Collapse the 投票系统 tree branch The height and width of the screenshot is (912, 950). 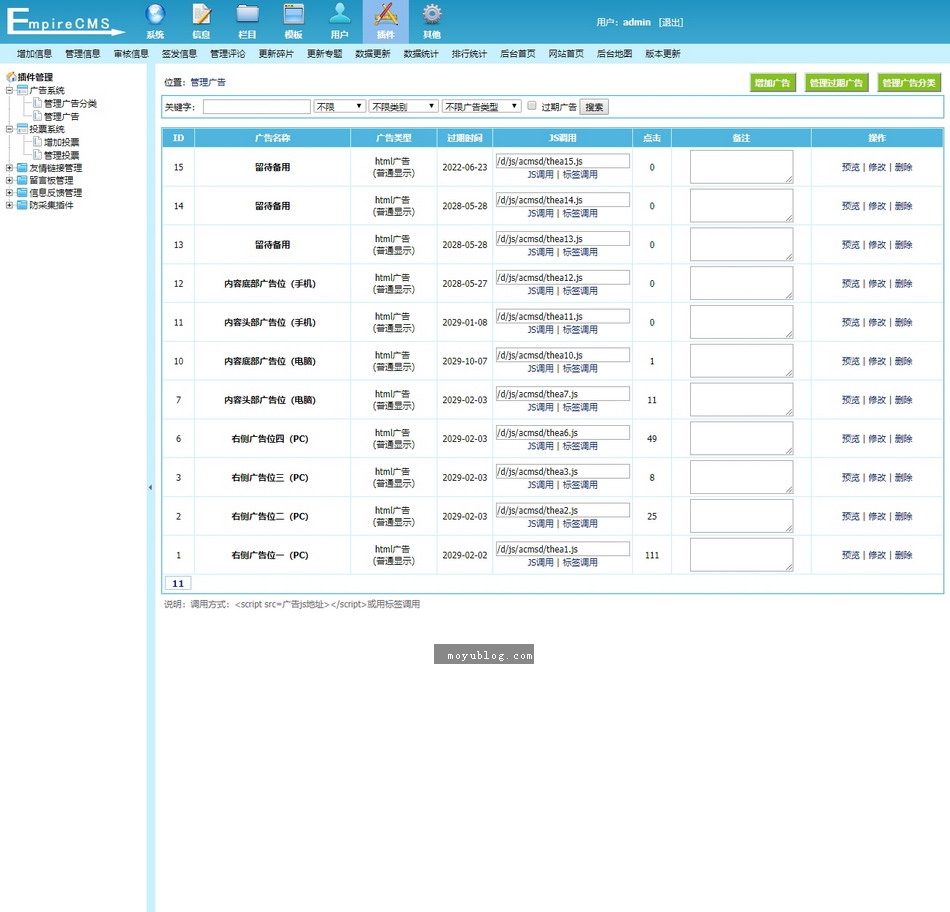[x=9, y=129]
